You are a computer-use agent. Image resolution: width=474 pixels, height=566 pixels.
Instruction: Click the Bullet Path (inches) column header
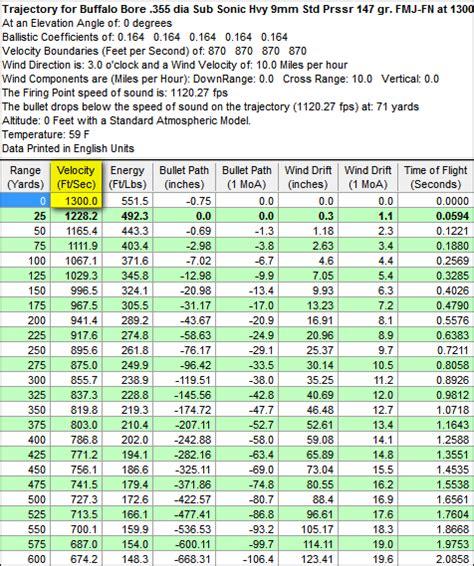point(184,177)
